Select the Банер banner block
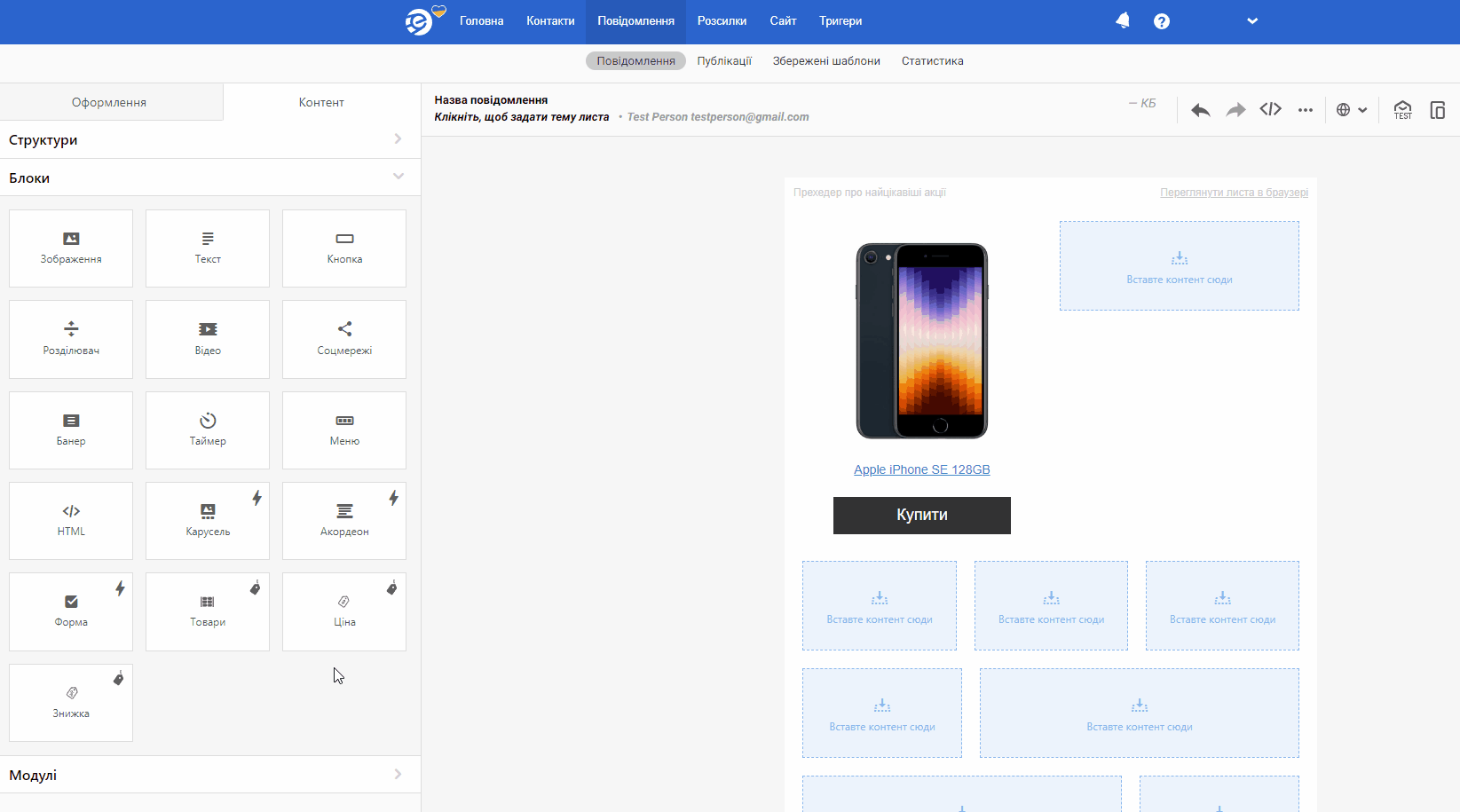 [x=71, y=430]
